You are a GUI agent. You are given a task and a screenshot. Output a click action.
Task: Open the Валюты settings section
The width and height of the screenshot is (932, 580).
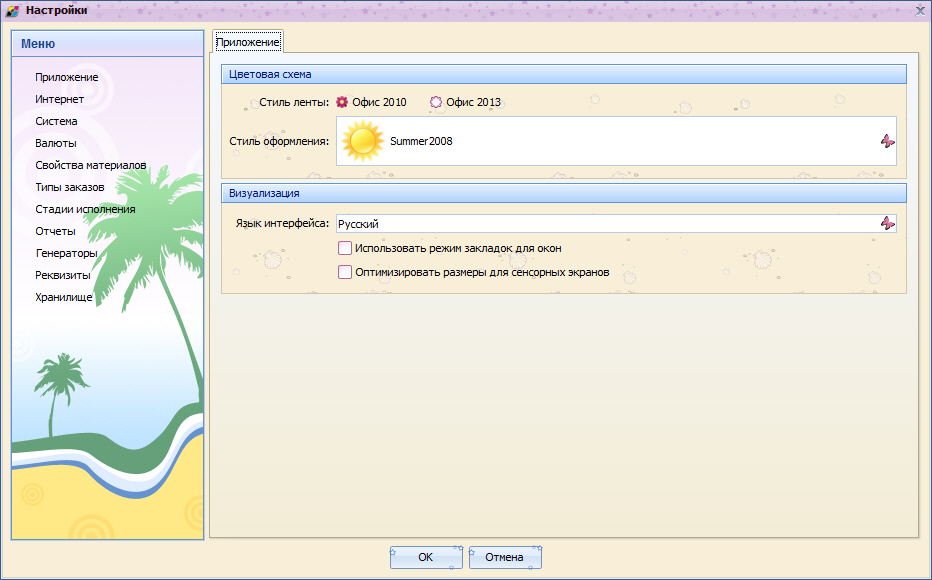[x=56, y=143]
